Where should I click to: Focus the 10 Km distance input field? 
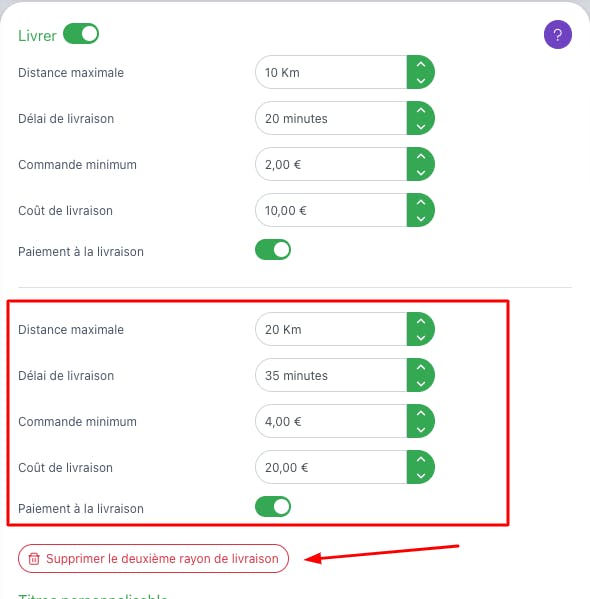pos(331,72)
